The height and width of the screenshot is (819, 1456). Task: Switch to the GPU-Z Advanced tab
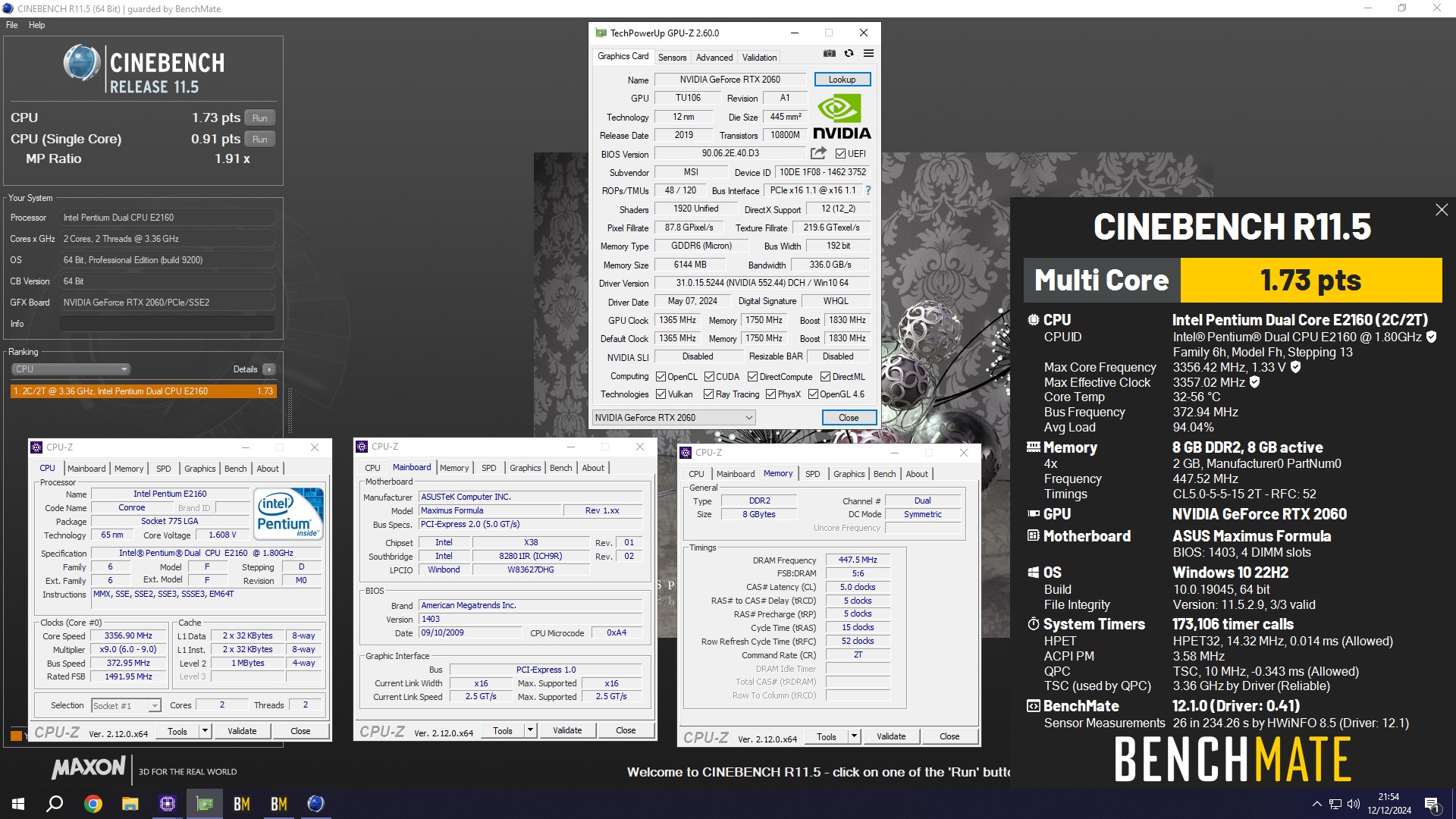tap(714, 58)
